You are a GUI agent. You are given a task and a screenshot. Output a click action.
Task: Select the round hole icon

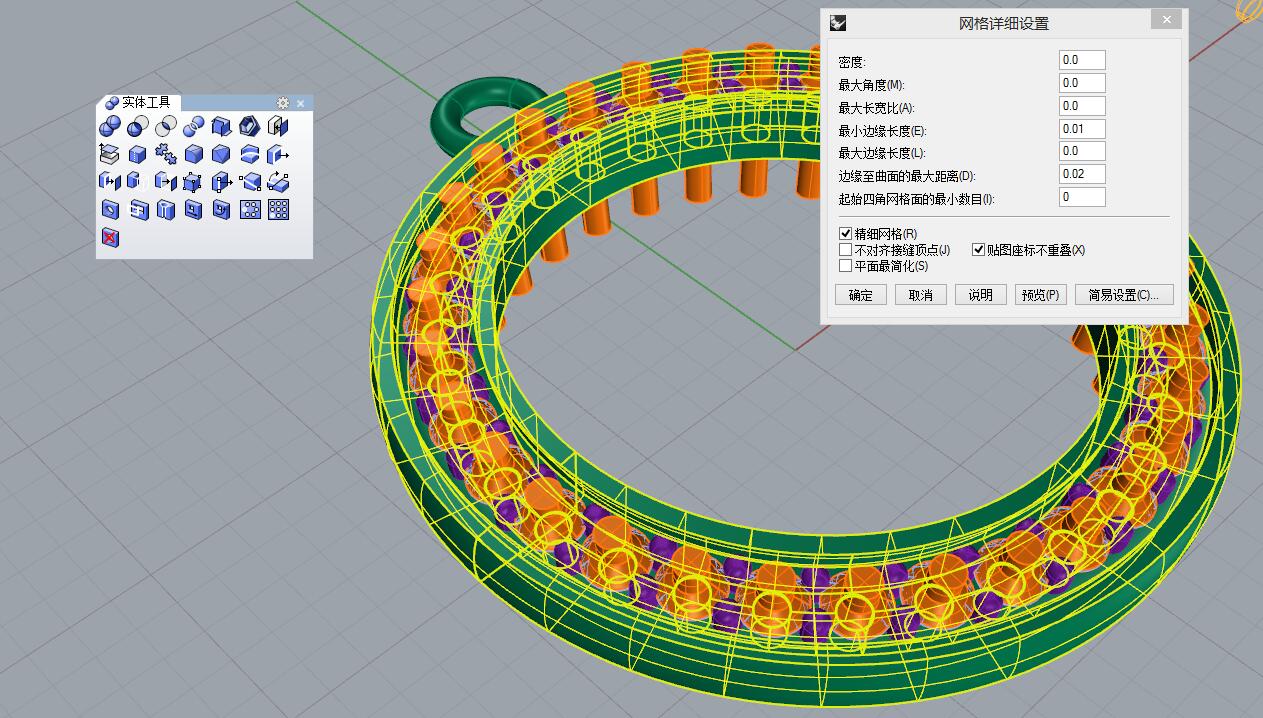(110, 210)
